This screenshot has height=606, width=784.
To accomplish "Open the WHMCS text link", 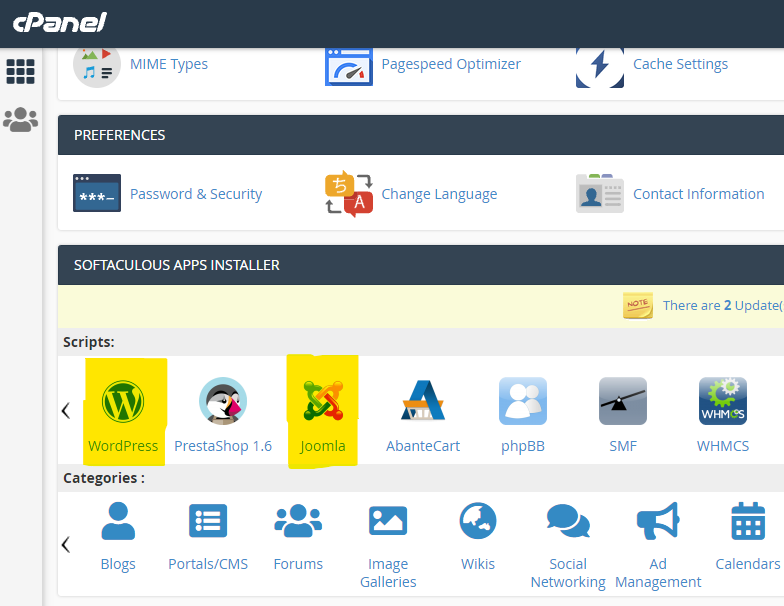I will pos(723,446).
